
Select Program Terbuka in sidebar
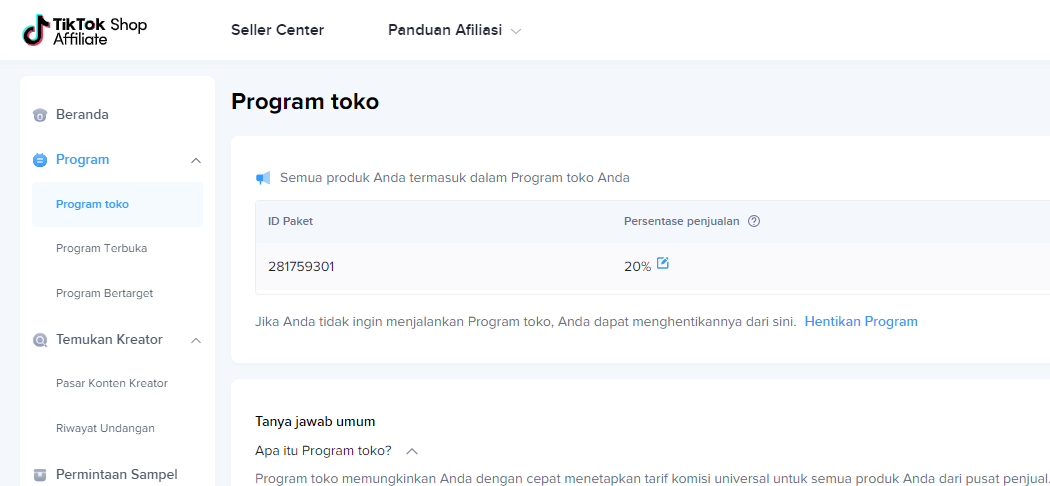click(101, 248)
